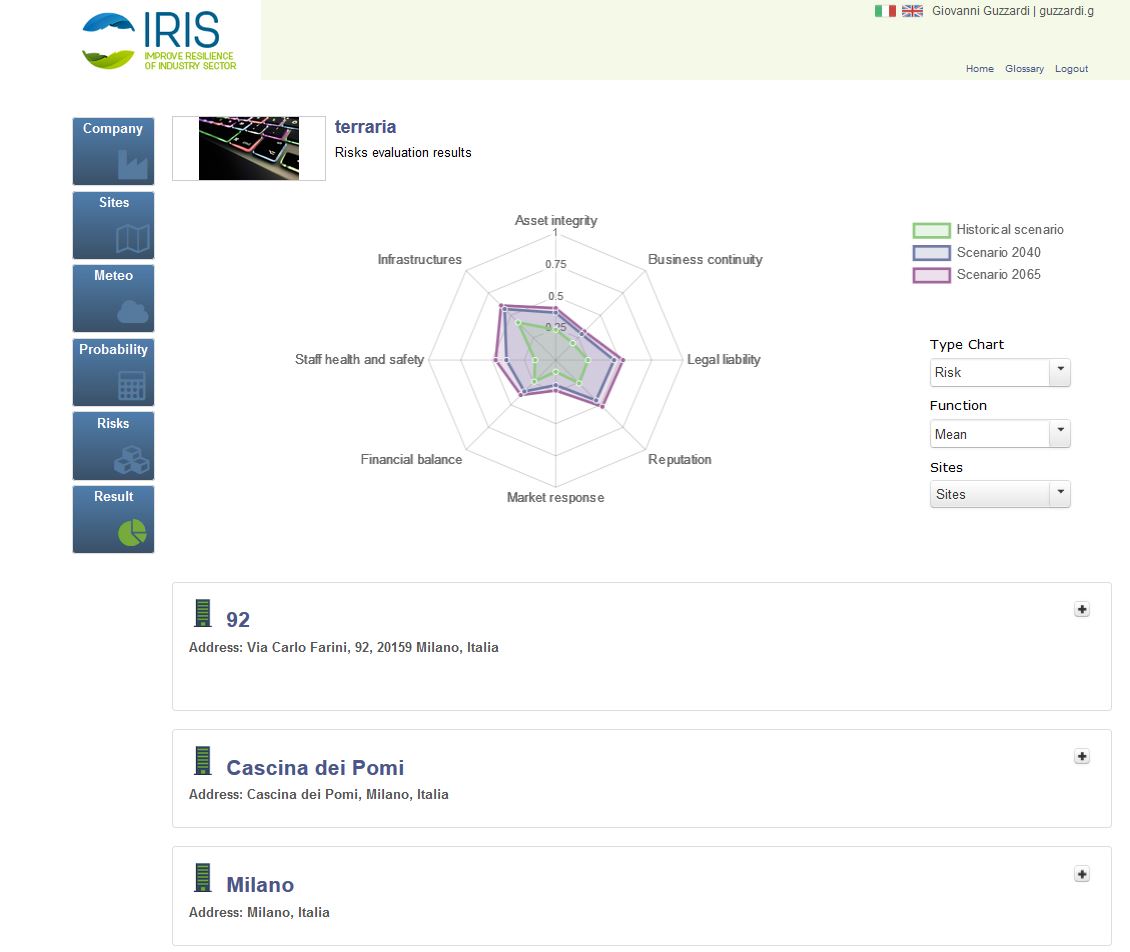Expand the 92 site panel
1130x952 pixels.
[x=1082, y=610]
